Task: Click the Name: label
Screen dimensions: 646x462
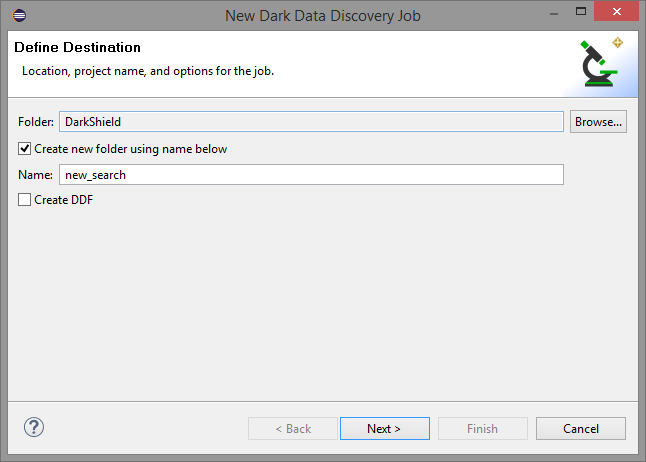Action: pos(35,175)
